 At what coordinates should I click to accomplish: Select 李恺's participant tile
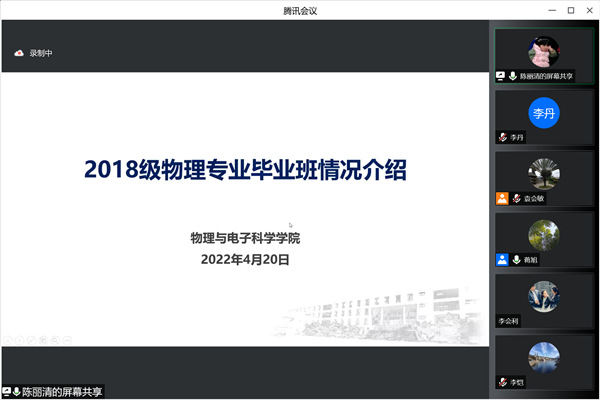(x=544, y=362)
